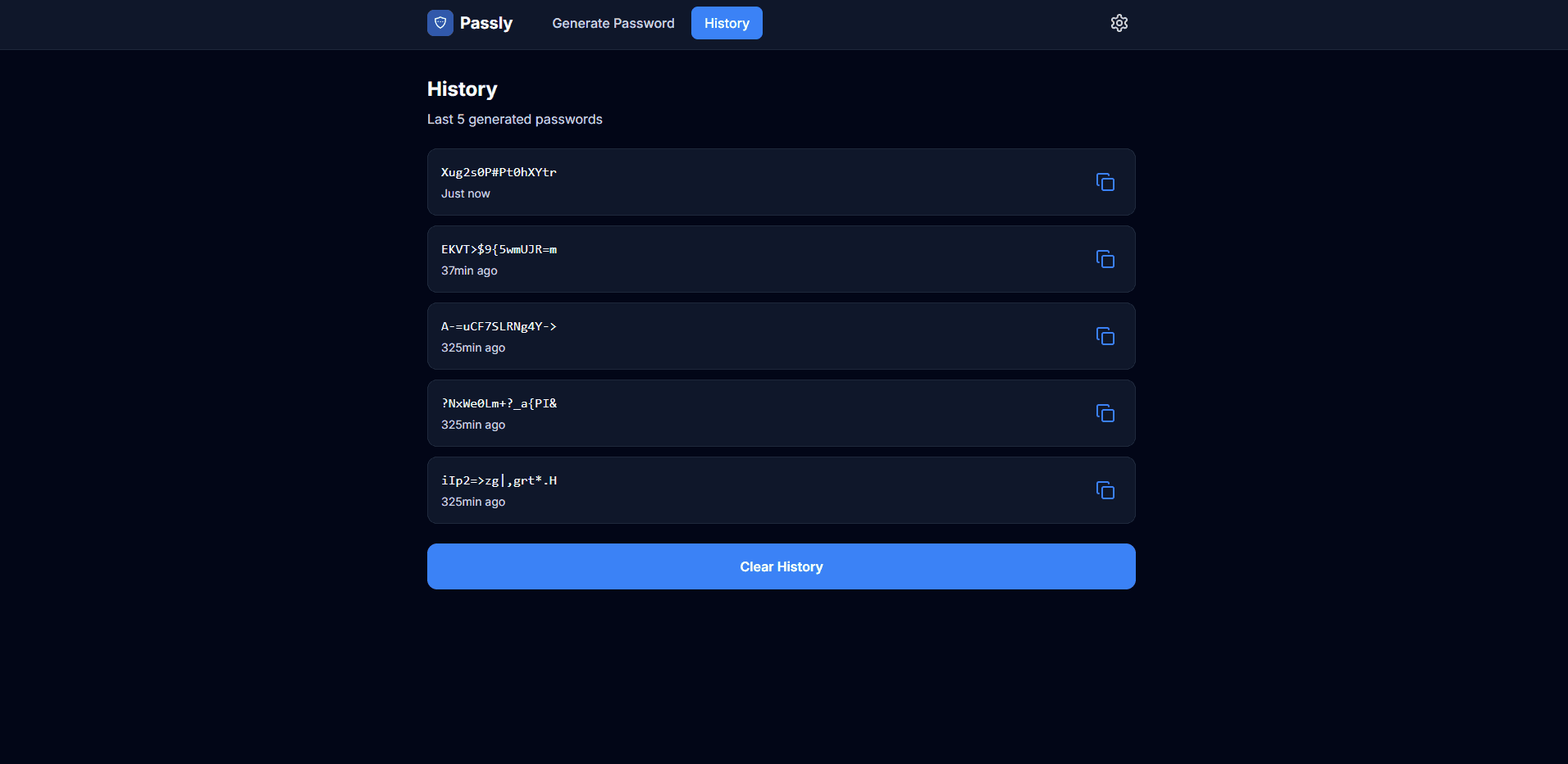The image size is (1568, 764).
Task: Click the Last 5 generated passwords text
Action: tap(514, 119)
